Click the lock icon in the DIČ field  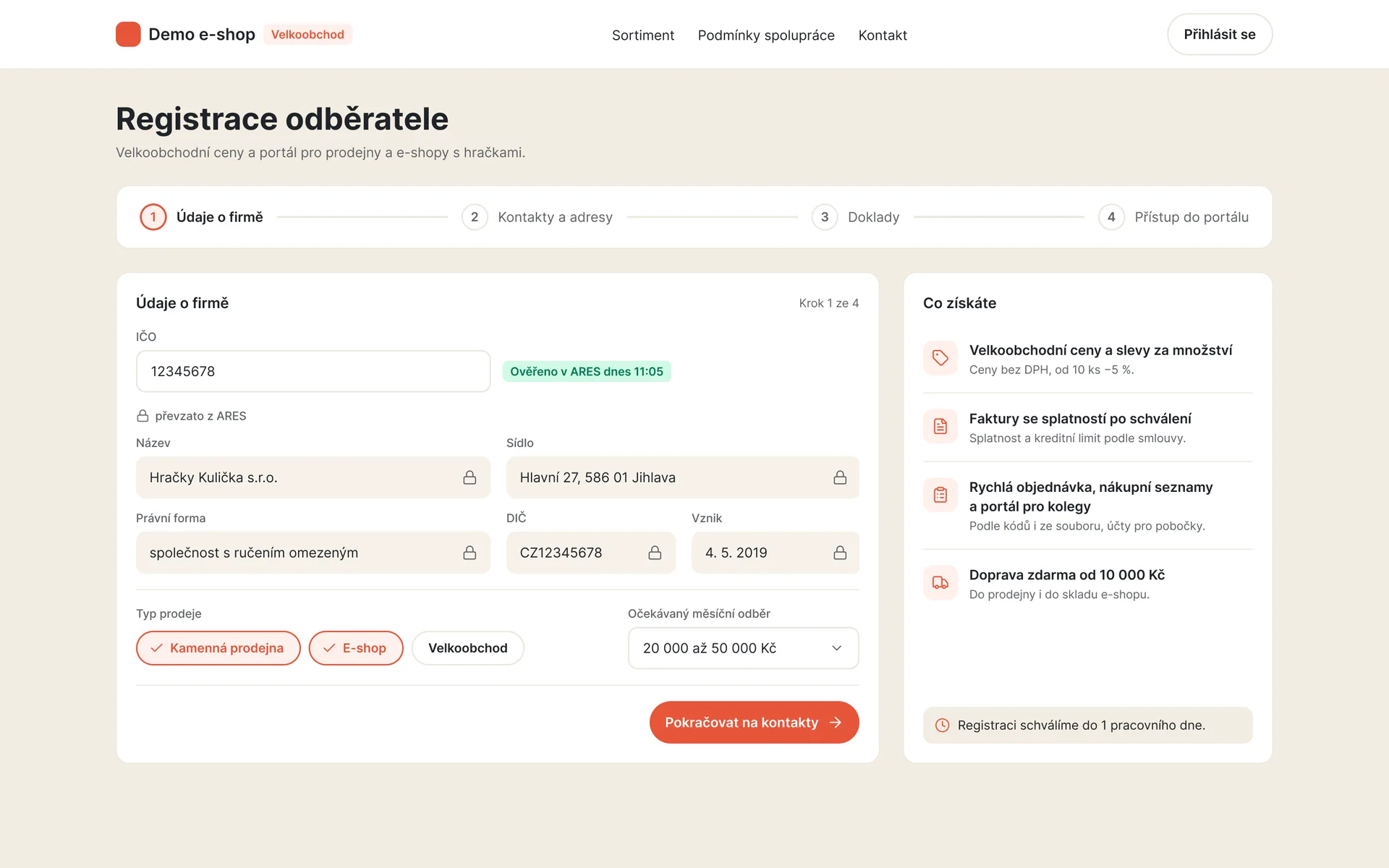click(x=655, y=553)
